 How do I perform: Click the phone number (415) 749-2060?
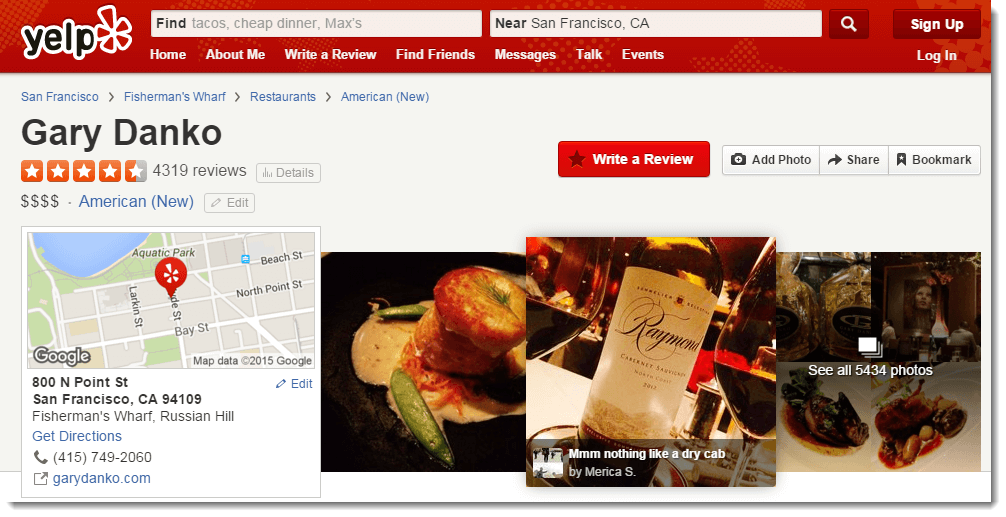103,457
